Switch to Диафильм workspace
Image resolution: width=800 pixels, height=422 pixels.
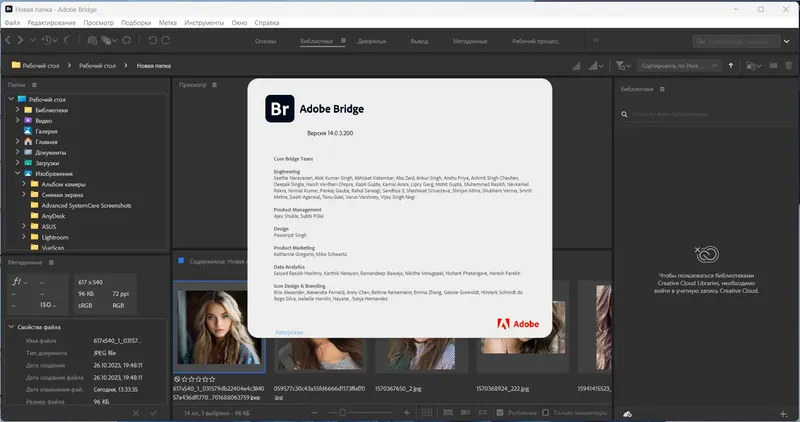tap(371, 41)
